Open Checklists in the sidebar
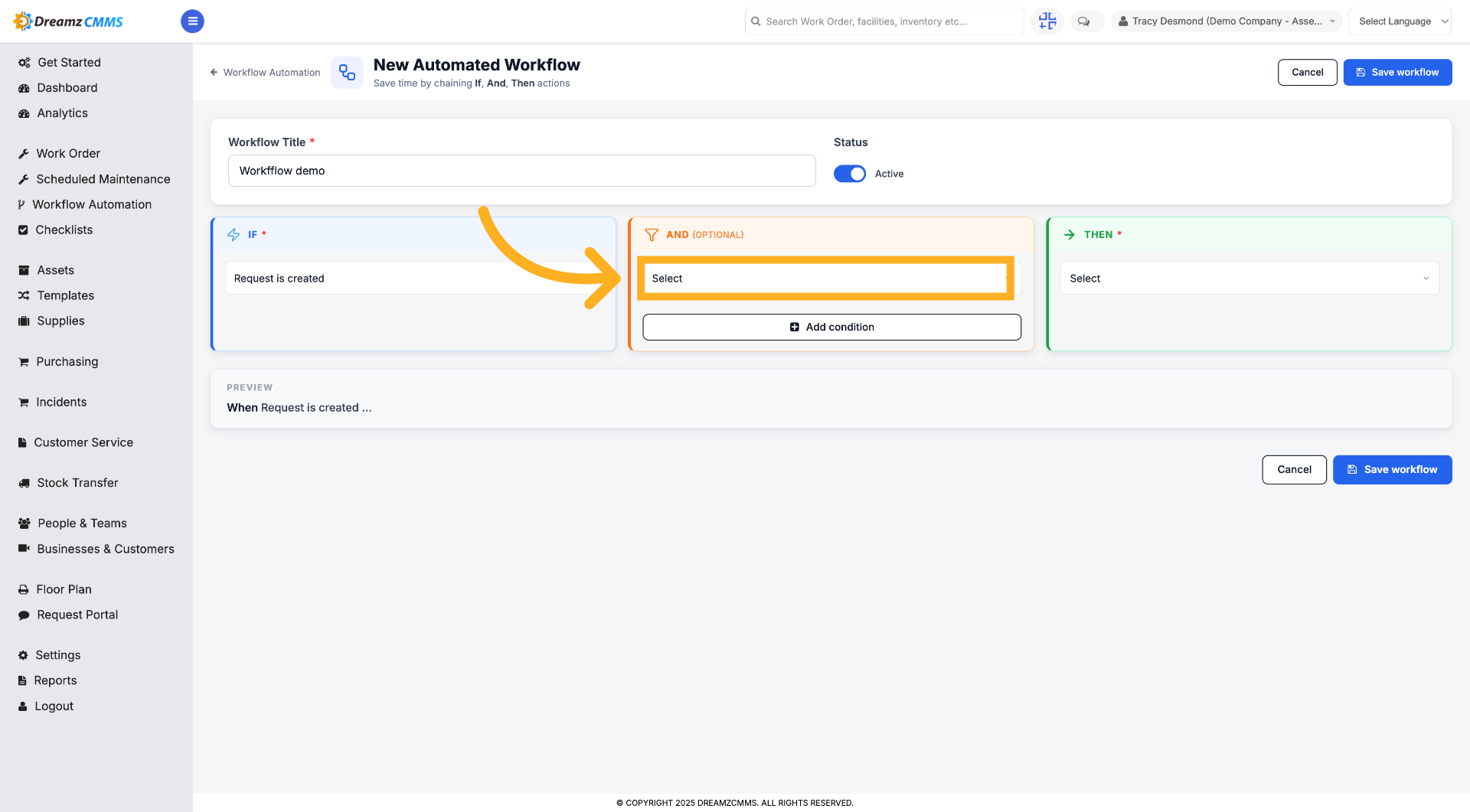 click(x=64, y=230)
